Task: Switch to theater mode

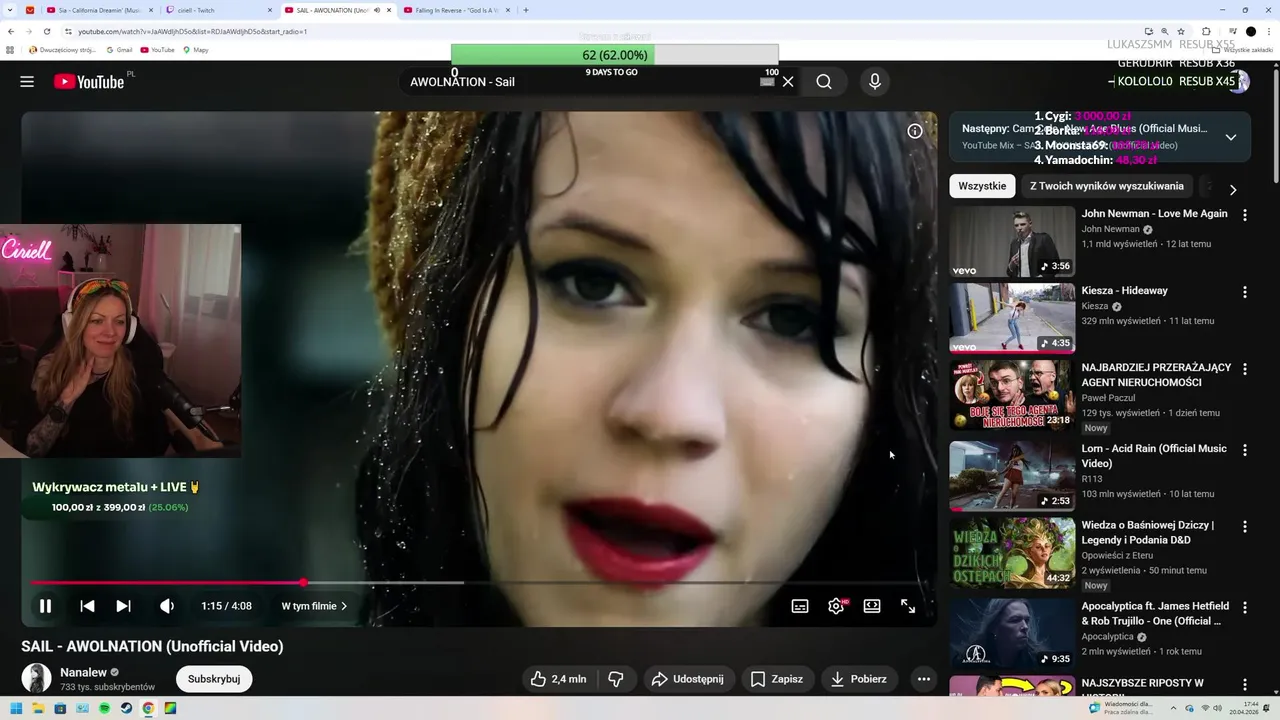Action: 872,606
